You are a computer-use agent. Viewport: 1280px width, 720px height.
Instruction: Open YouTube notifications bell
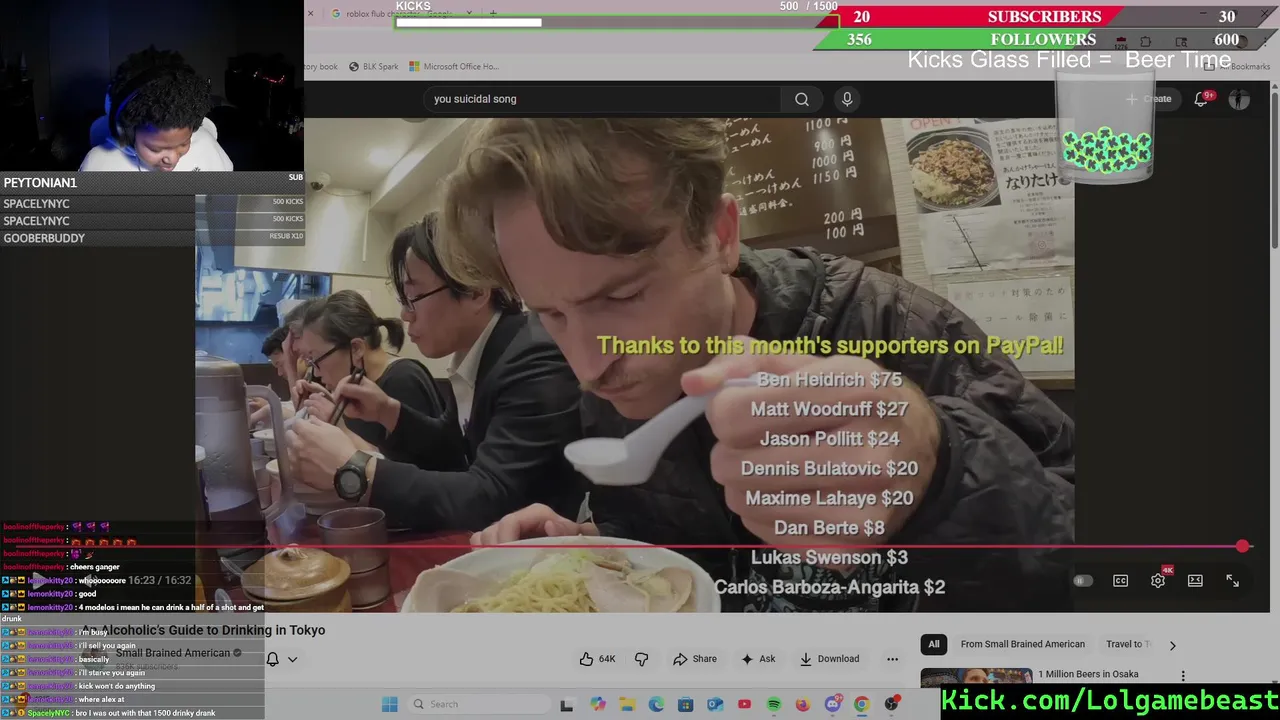[1202, 99]
